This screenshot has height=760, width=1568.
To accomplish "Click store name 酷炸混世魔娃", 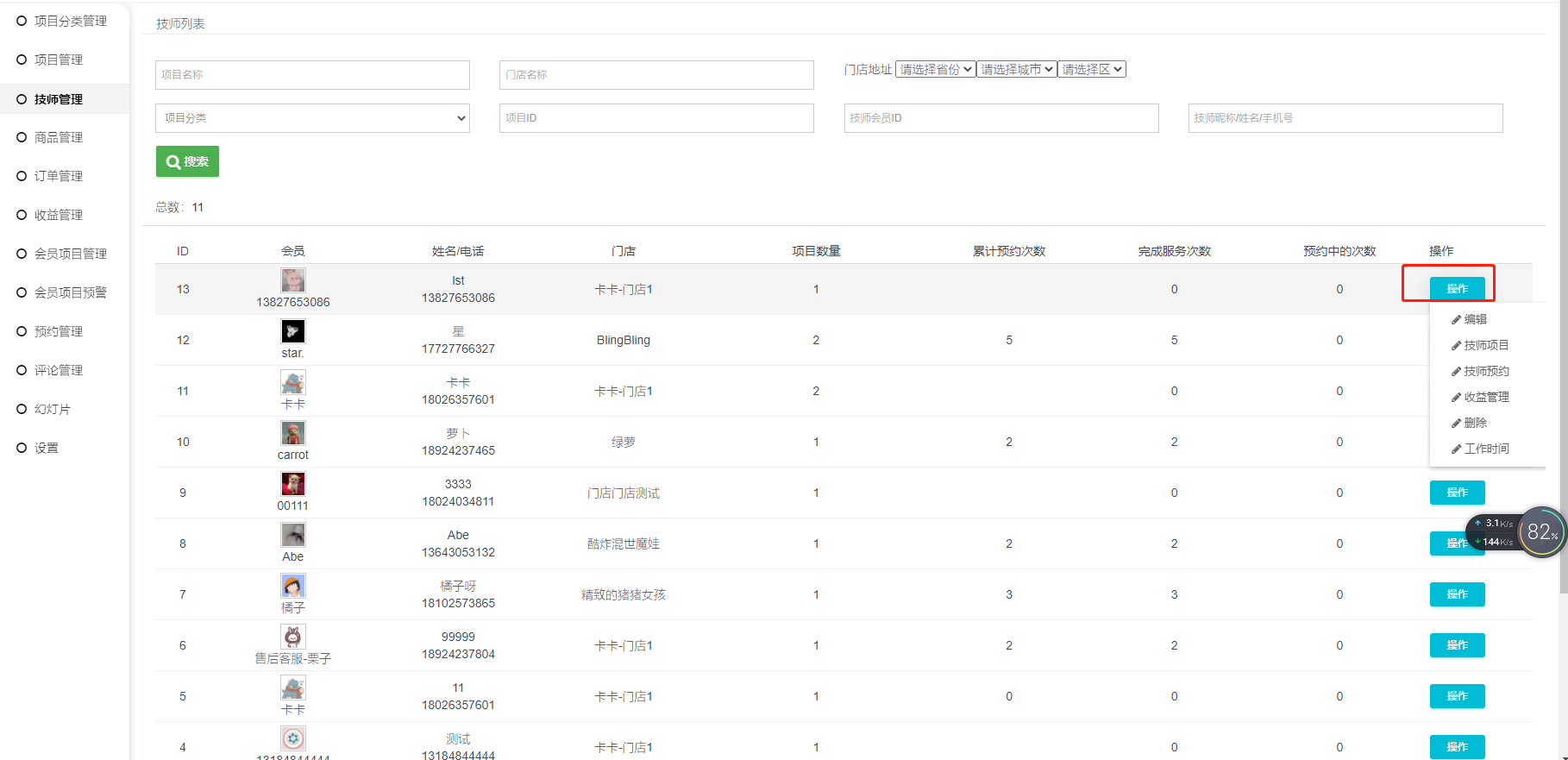I will tap(624, 543).
